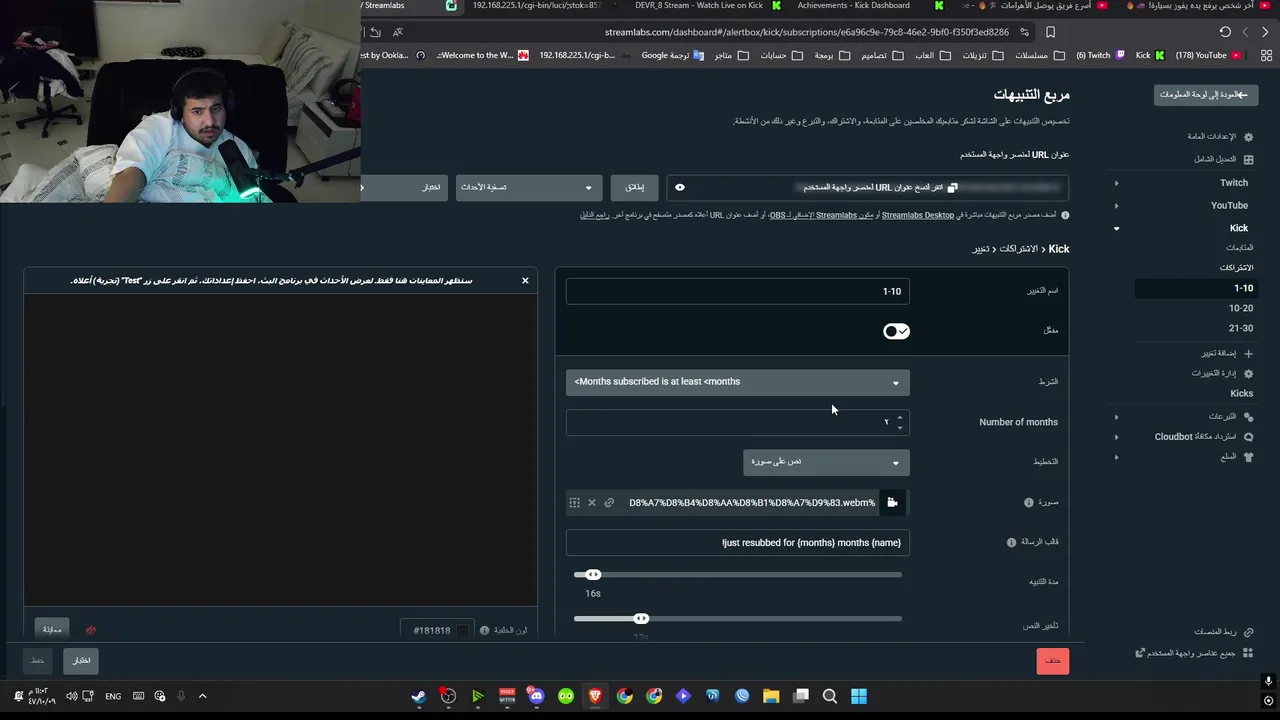Click the launch button beside widget URL
Screen dimensions: 1280x720
(x=635, y=187)
